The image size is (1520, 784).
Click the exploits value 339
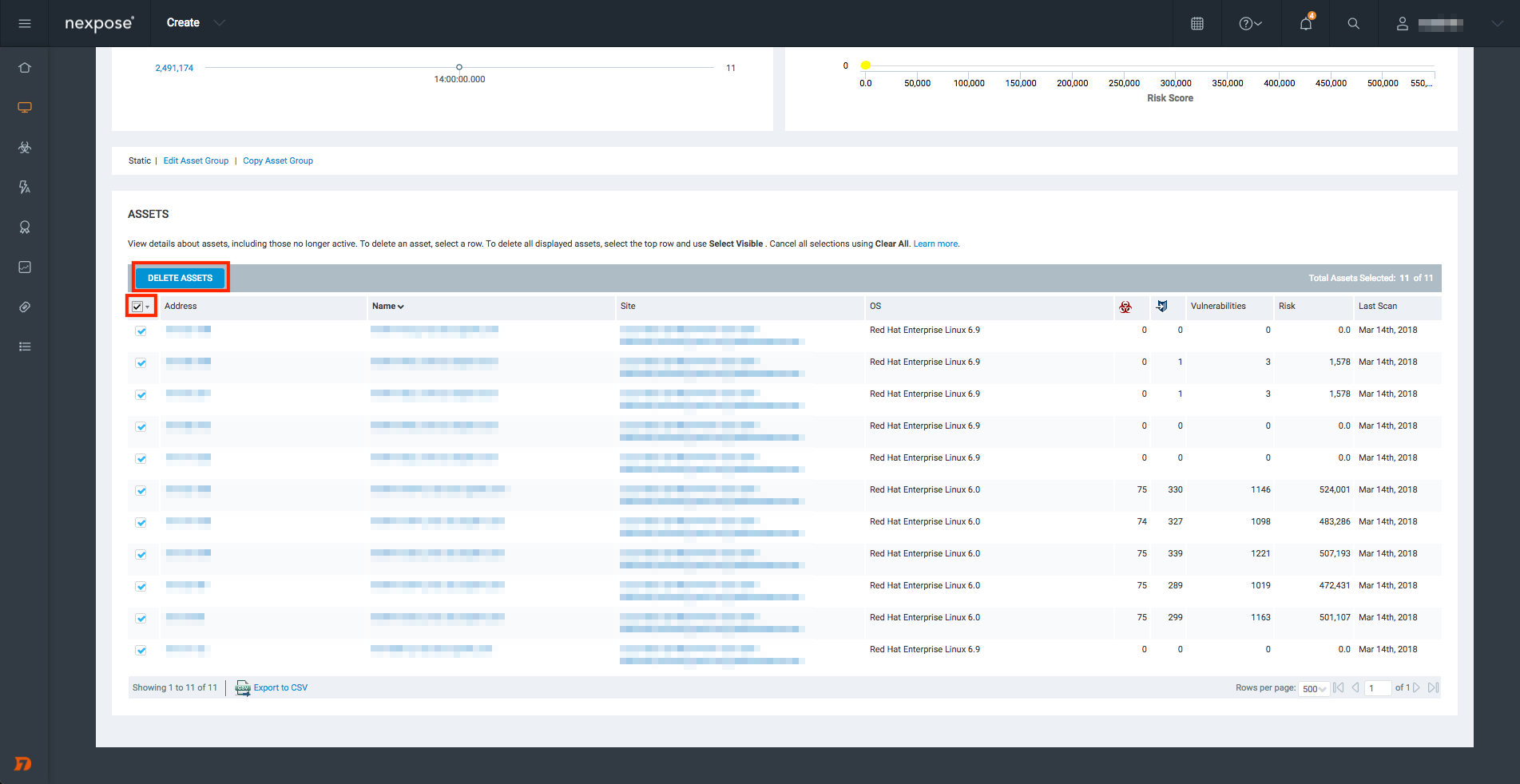click(x=1175, y=554)
